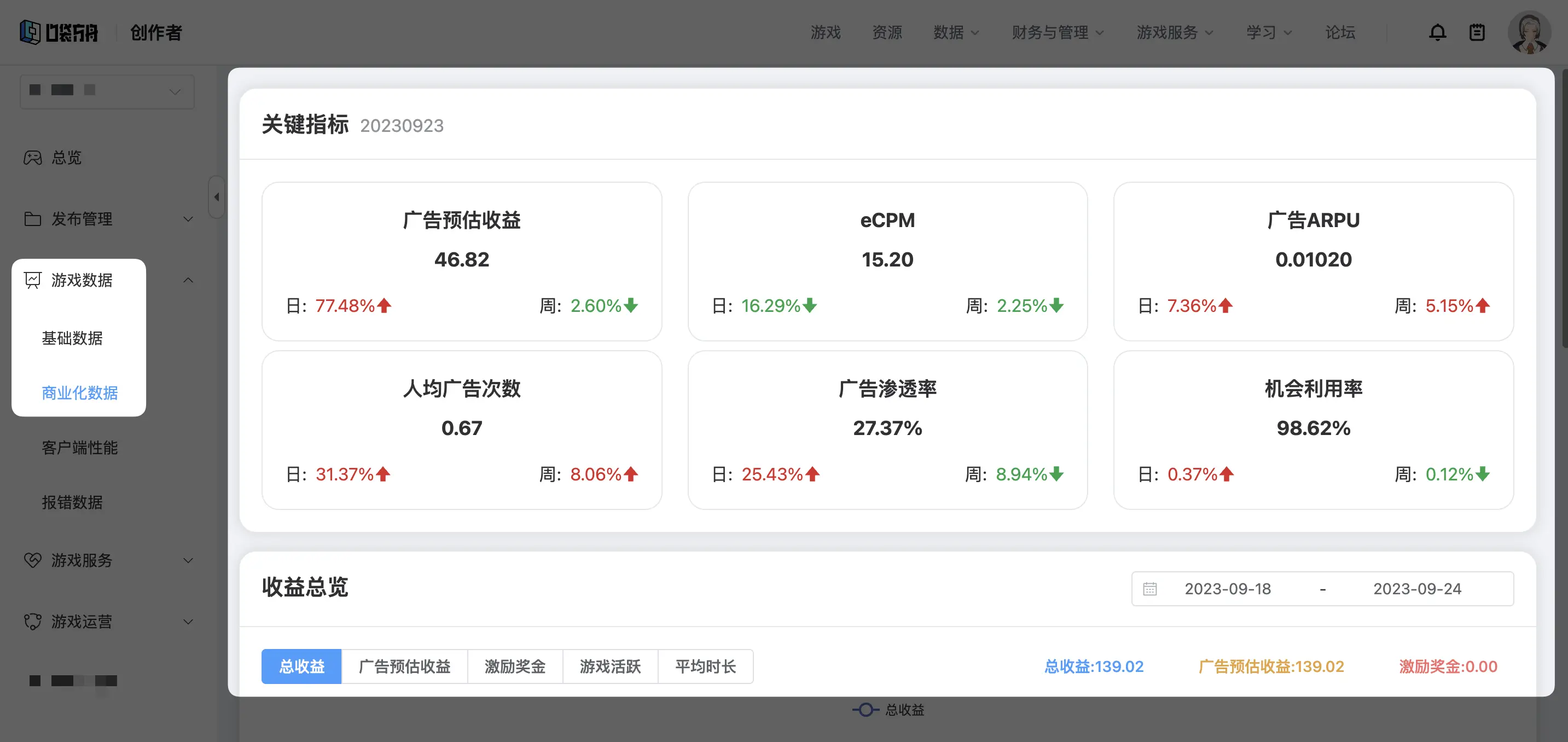Click the user avatar picture
This screenshot has height=742, width=1568.
1529,32
